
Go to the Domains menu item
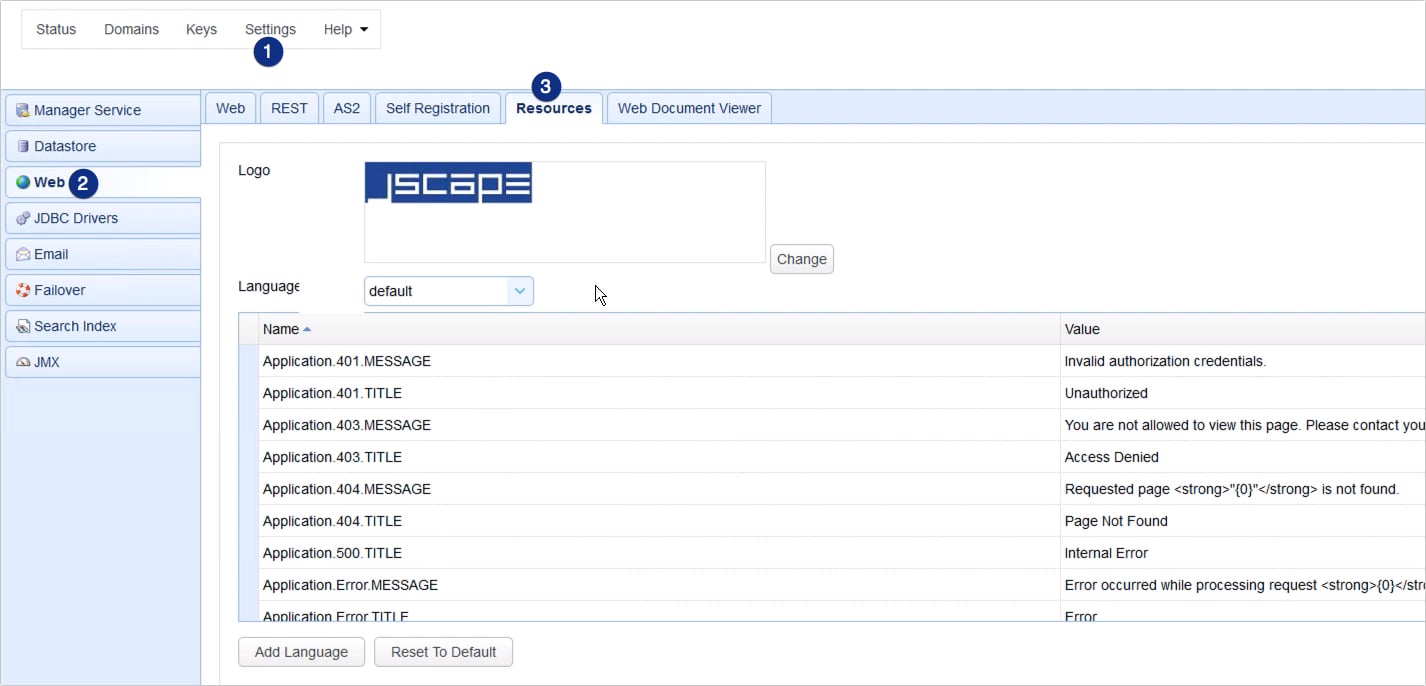[x=131, y=29]
